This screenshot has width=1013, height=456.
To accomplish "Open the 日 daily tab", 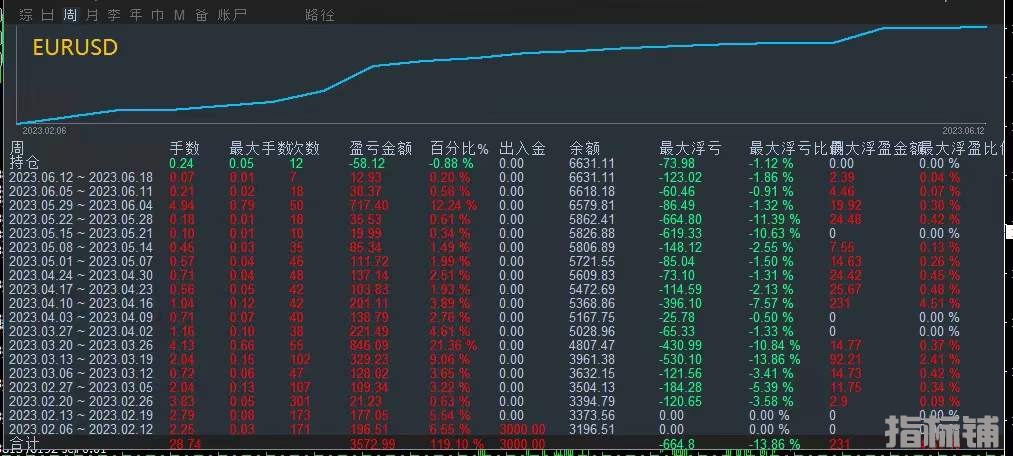I will coord(47,15).
